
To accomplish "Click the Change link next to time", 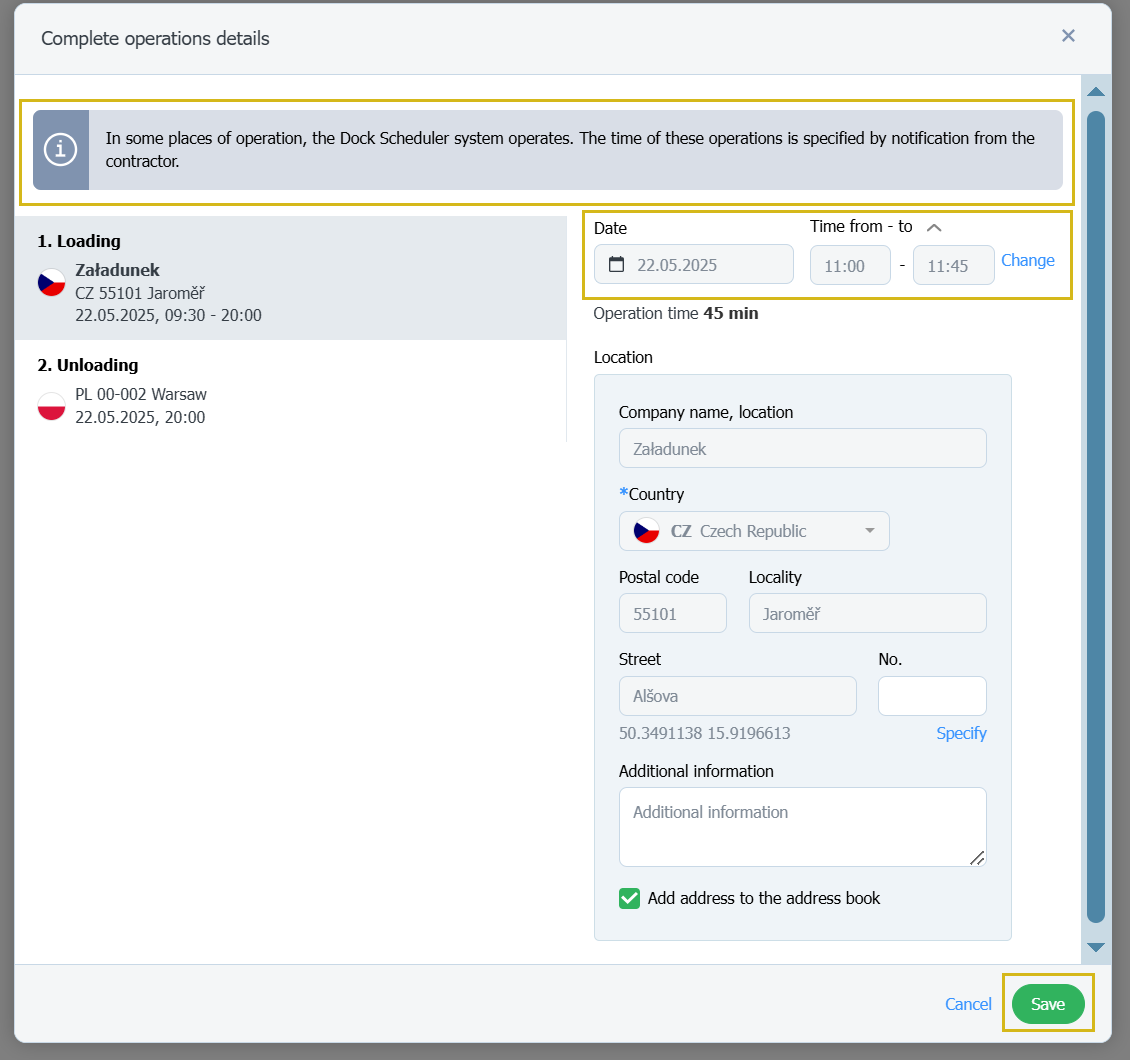I will 1028,260.
